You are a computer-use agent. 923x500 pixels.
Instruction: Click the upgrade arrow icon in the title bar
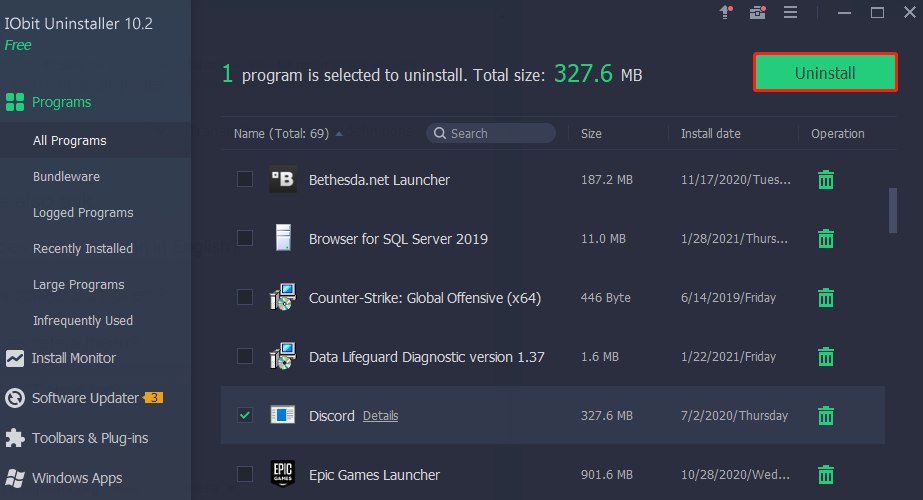726,12
